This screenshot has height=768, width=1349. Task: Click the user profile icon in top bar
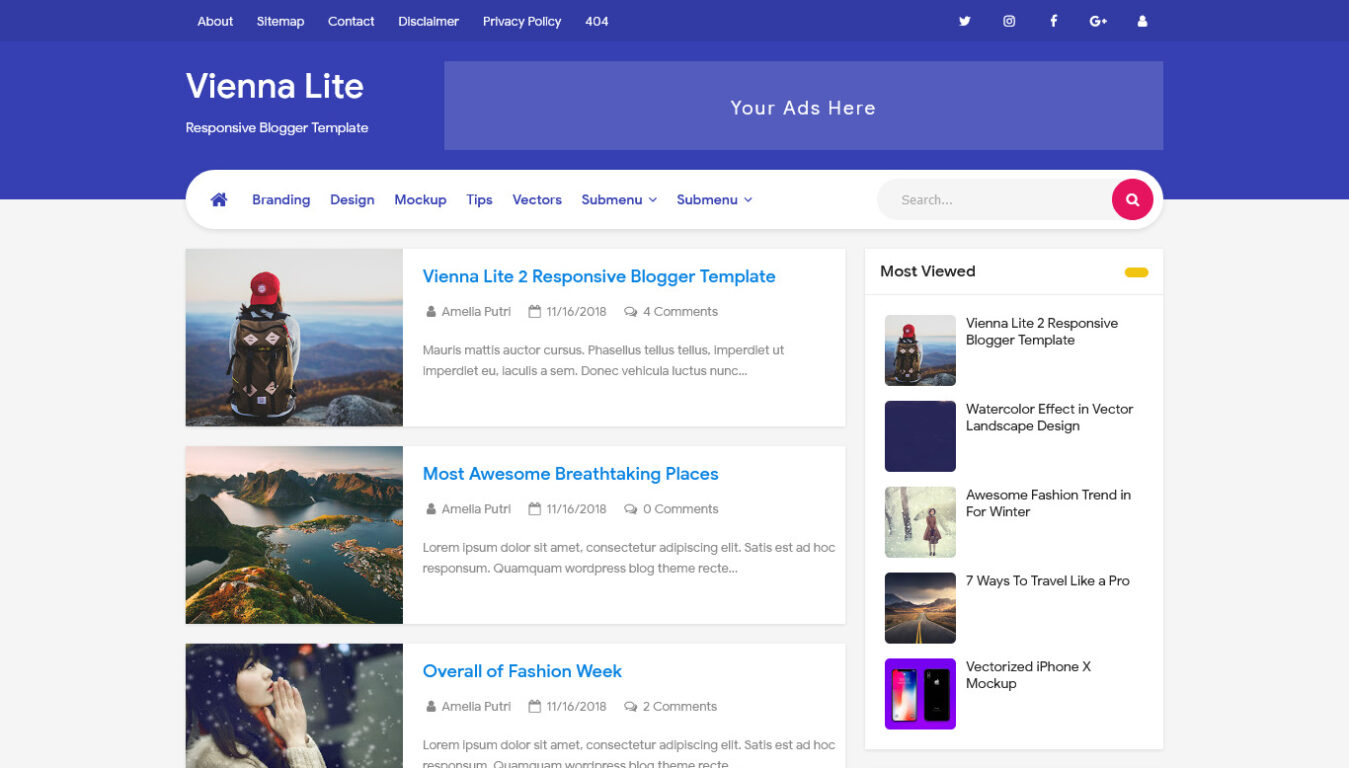(1142, 21)
